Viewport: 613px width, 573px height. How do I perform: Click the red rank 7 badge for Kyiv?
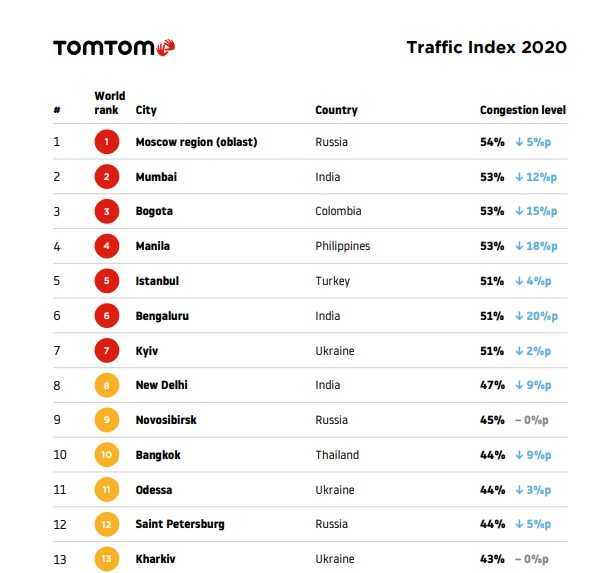tap(107, 351)
